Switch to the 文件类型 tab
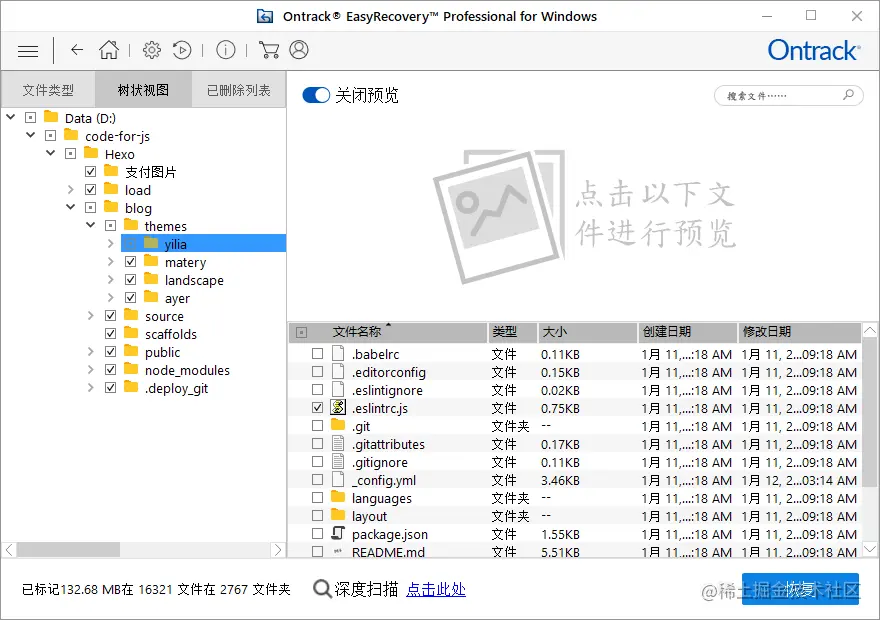The width and height of the screenshot is (880, 620). click(48, 90)
